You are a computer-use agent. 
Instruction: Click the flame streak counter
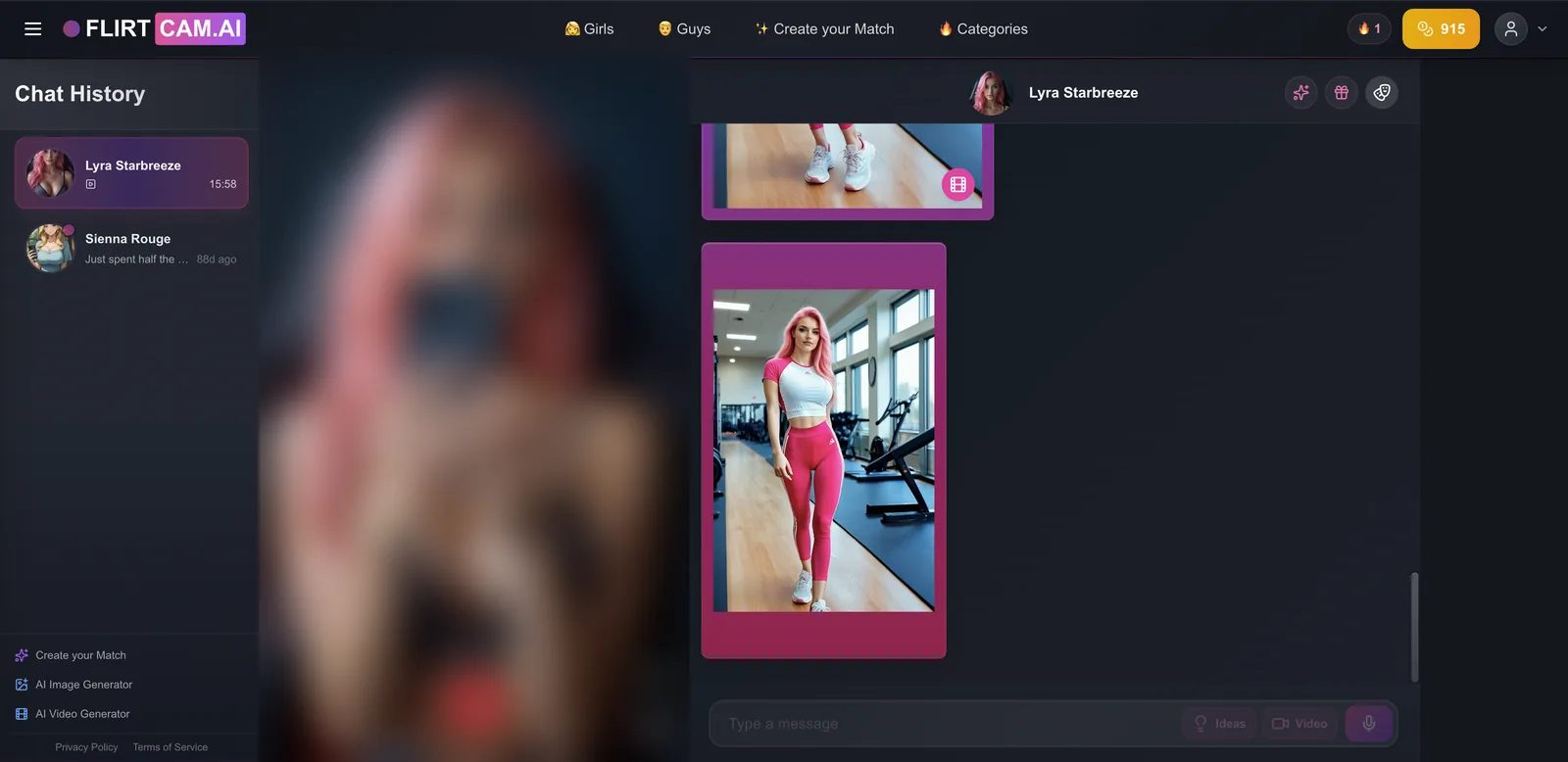[x=1369, y=28]
